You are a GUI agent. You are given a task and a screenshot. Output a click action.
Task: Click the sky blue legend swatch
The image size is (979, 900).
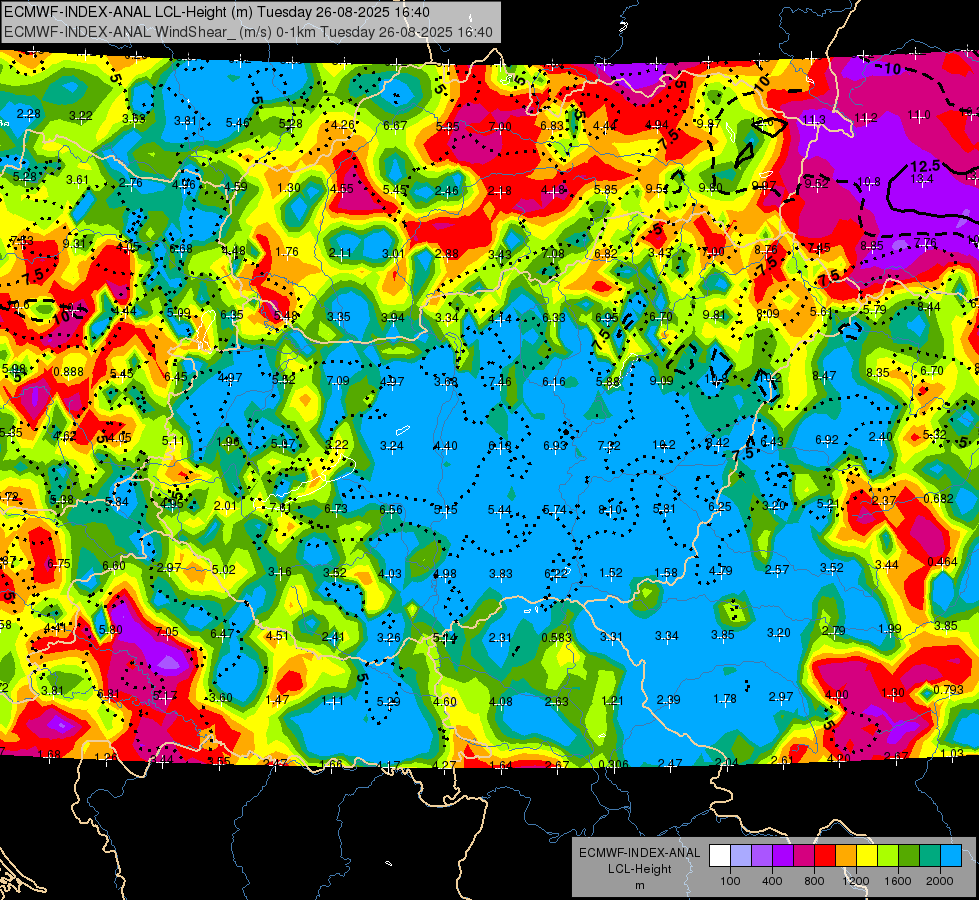point(951,856)
